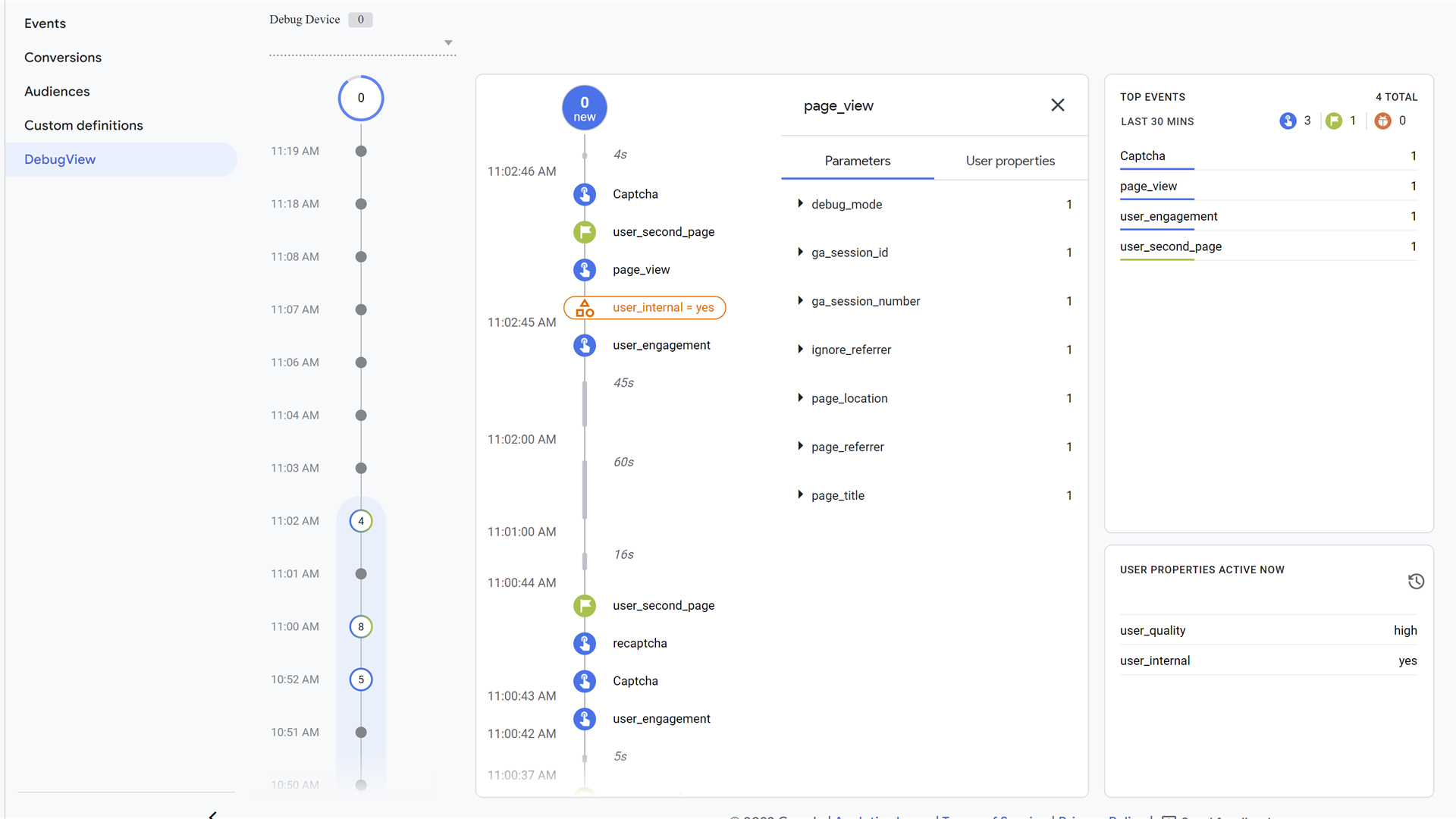Select the event icon beside recaptcha

(x=585, y=643)
